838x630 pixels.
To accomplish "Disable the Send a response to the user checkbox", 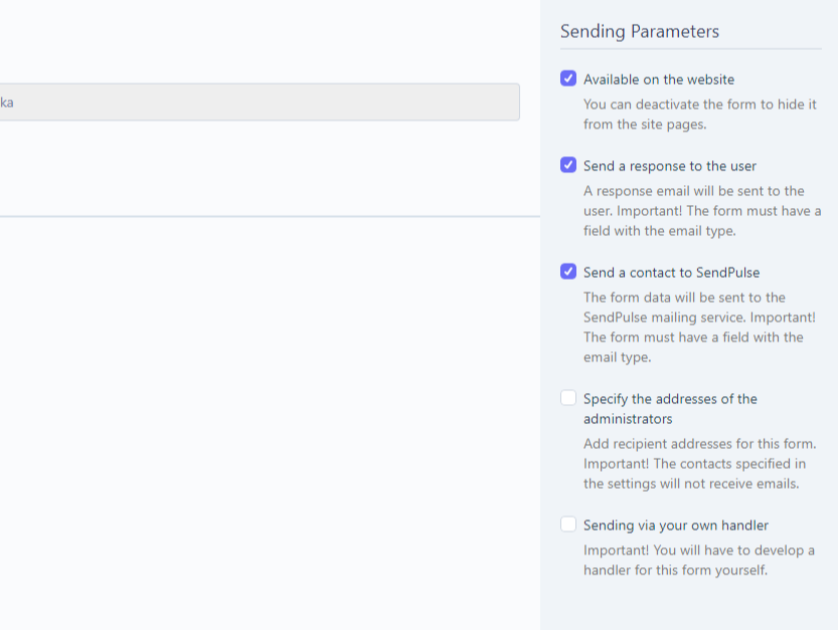I will (568, 165).
